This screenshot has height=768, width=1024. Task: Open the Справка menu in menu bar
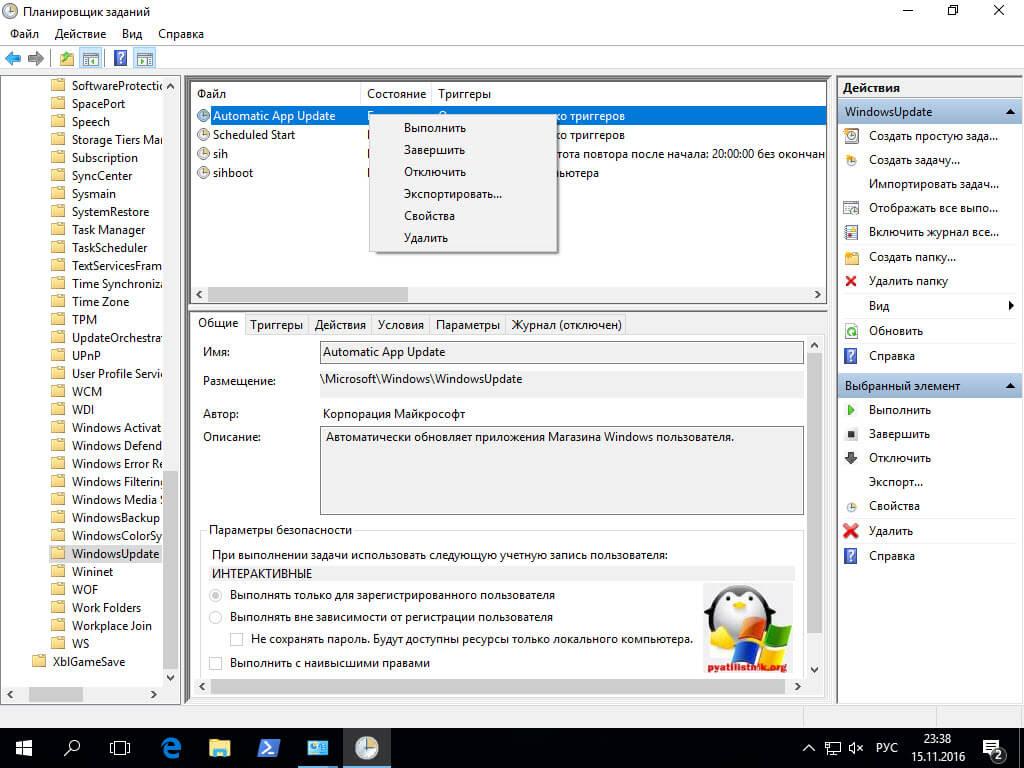[181, 34]
